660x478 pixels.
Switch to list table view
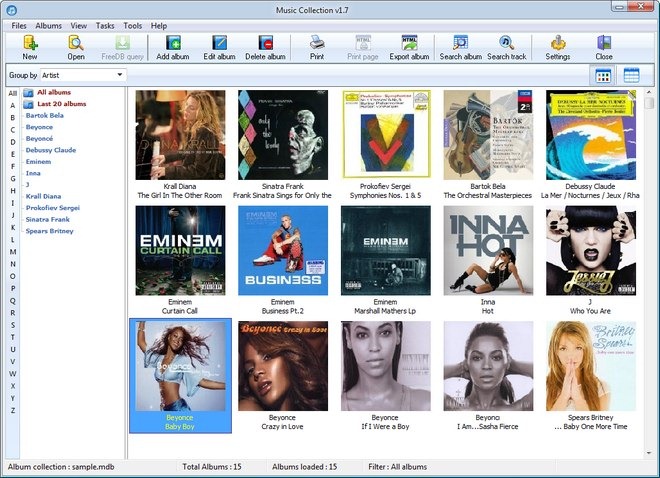pyautogui.click(x=631, y=76)
